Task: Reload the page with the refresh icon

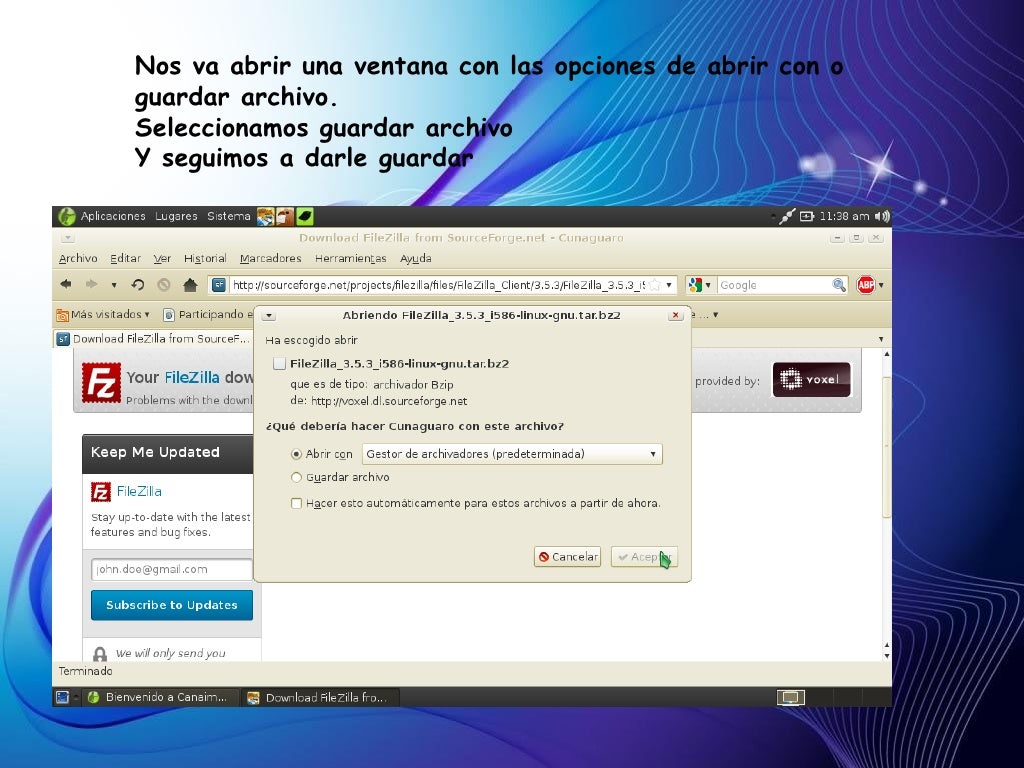Action: tap(137, 285)
